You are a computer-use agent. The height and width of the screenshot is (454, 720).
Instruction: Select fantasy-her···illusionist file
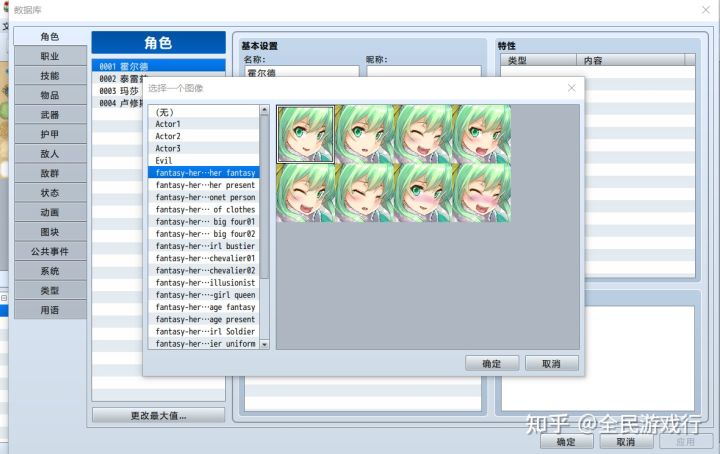(204, 283)
